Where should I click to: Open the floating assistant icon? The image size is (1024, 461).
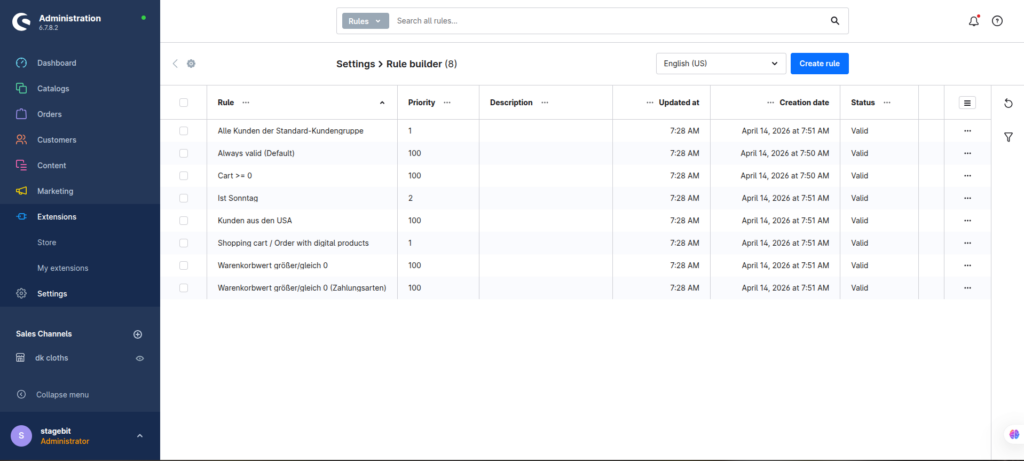(x=1014, y=434)
